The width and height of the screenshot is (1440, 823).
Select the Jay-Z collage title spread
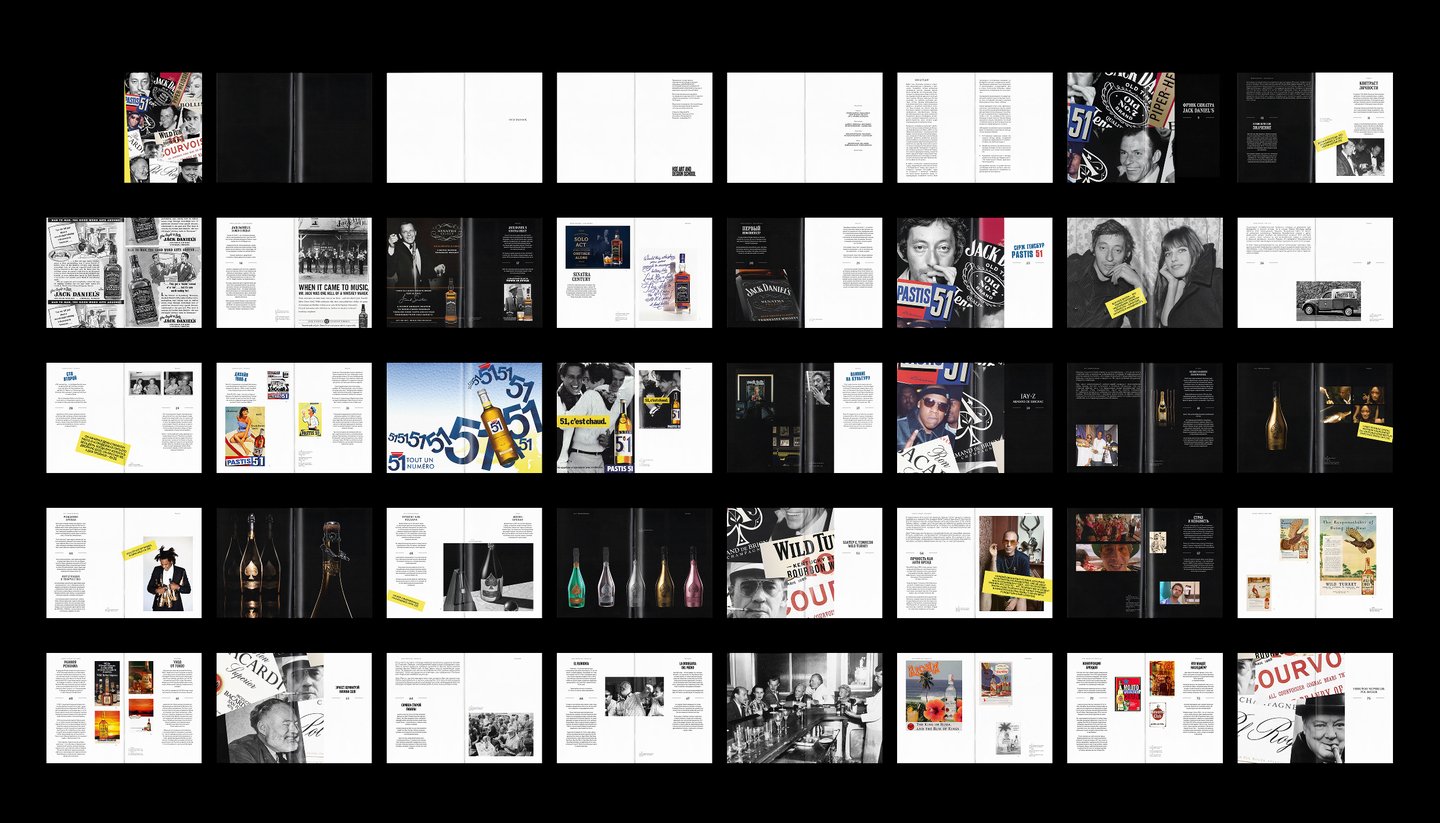point(975,418)
